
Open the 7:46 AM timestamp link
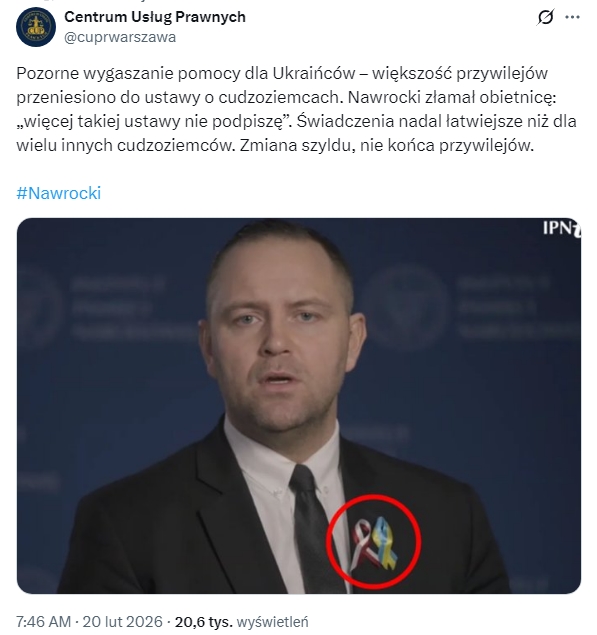tap(43, 621)
